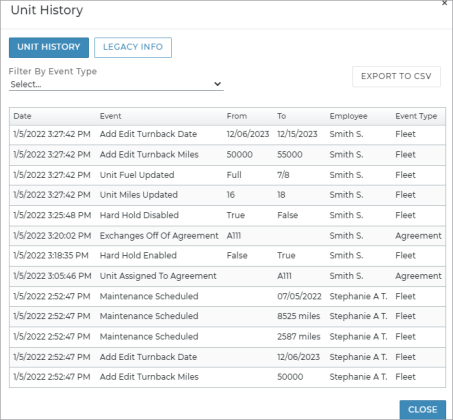Click the 8525 miles Maintenance Scheduled row
This screenshot has height=420, width=453.
coord(227,316)
